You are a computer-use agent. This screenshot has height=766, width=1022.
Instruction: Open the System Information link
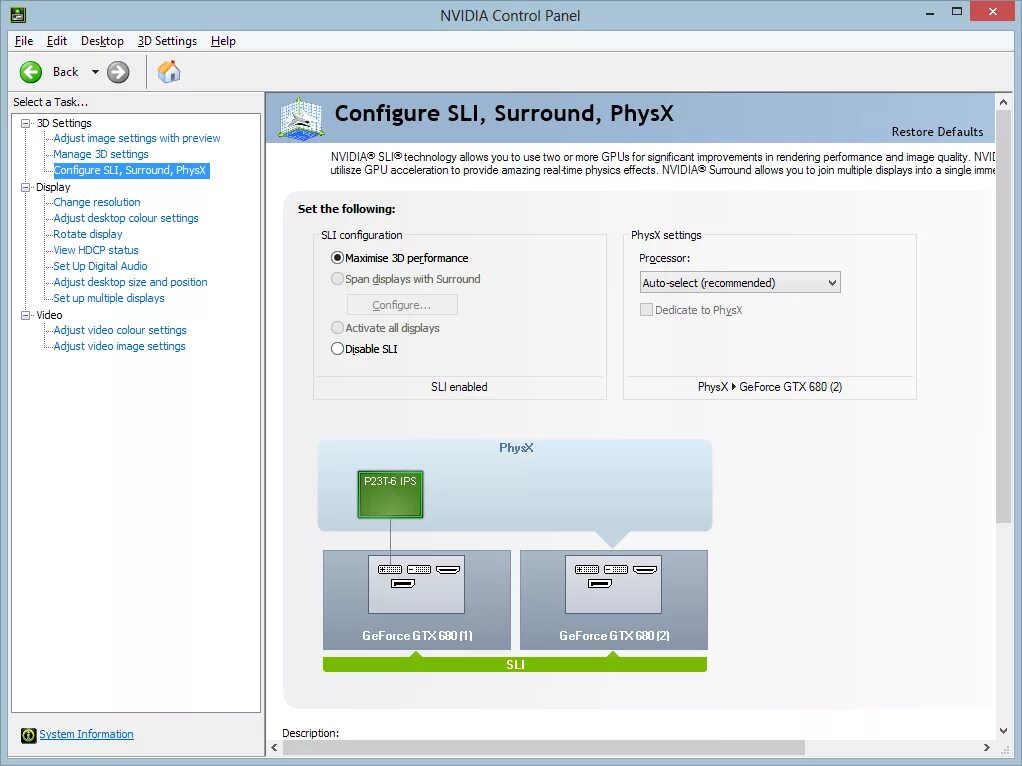click(86, 734)
